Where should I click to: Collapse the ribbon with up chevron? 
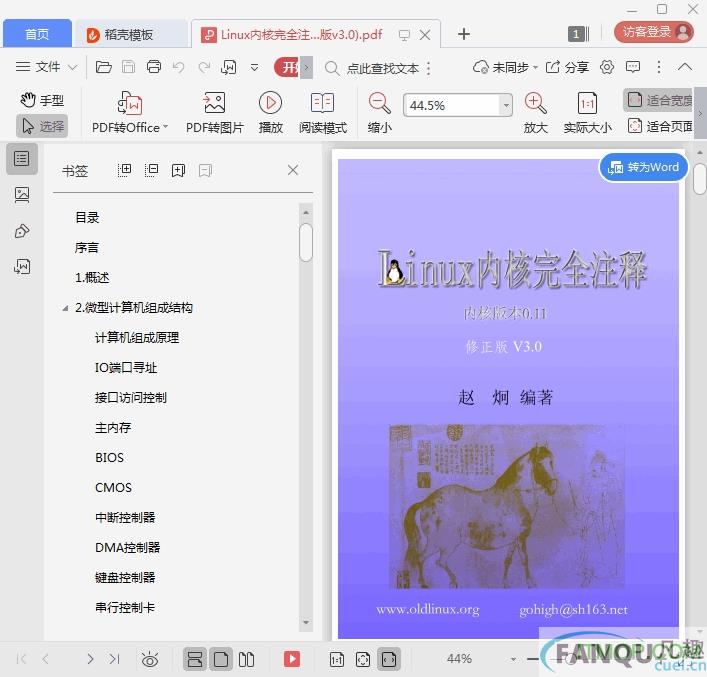coord(685,67)
